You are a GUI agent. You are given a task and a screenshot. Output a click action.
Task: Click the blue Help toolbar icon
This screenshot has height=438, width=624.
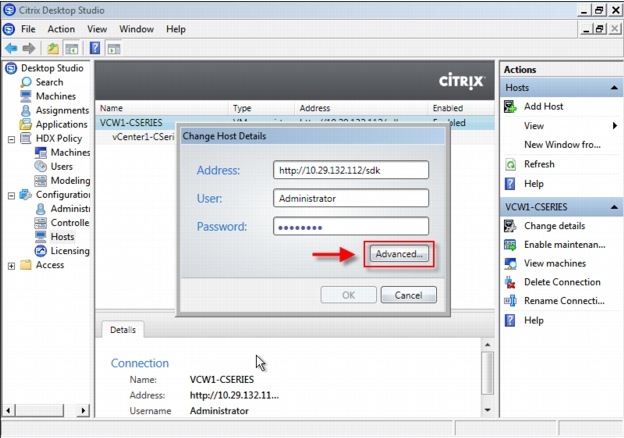click(x=95, y=48)
